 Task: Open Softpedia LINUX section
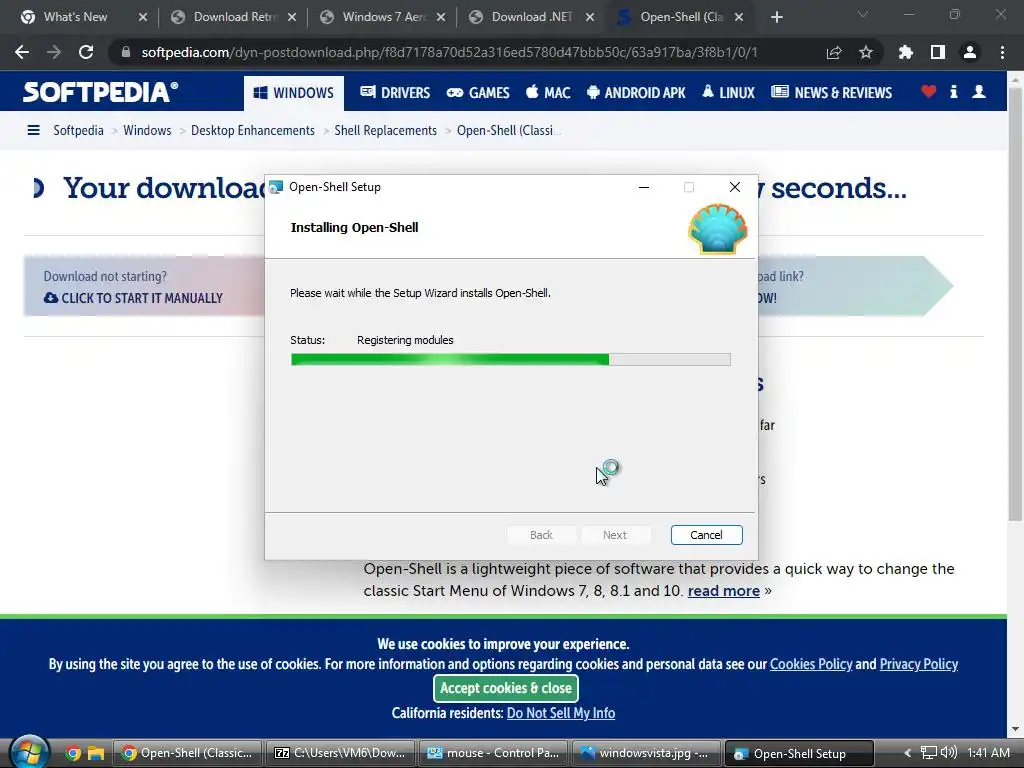coord(728,93)
